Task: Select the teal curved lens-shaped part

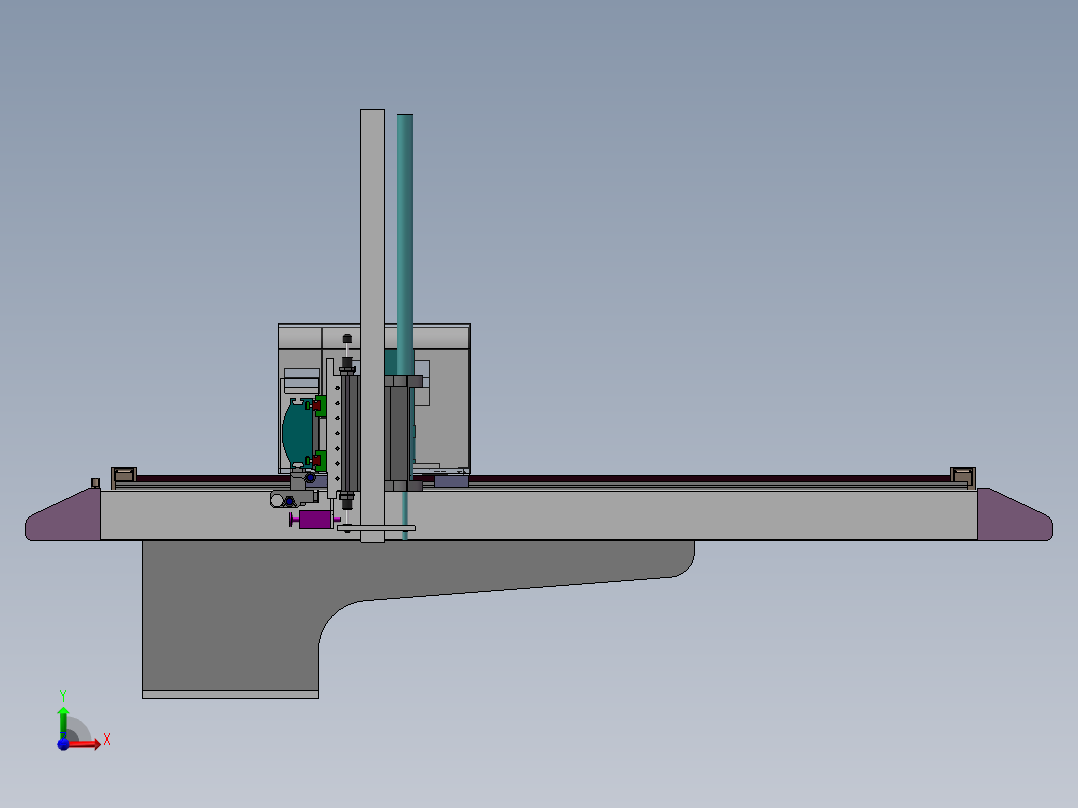Action: point(297,433)
